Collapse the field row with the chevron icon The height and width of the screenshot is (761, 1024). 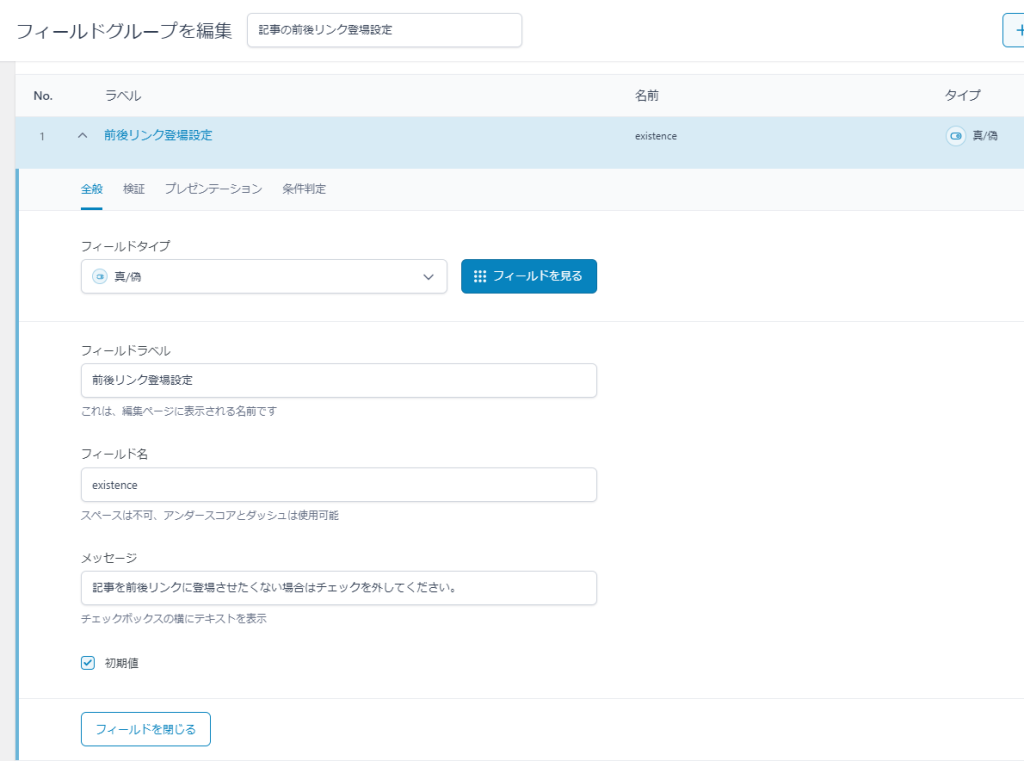click(83, 136)
